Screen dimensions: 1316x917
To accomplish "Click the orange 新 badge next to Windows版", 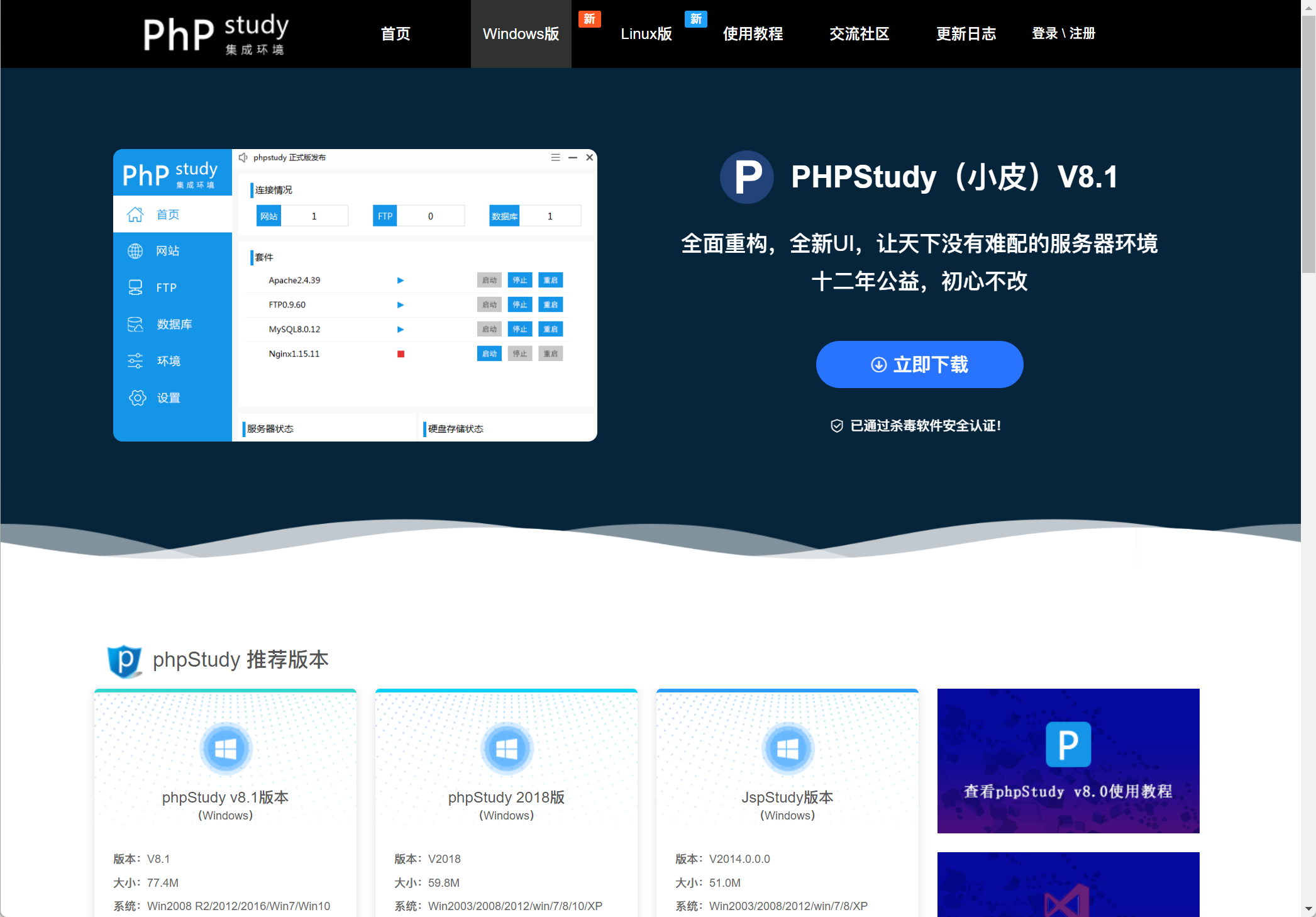I will 589,19.
